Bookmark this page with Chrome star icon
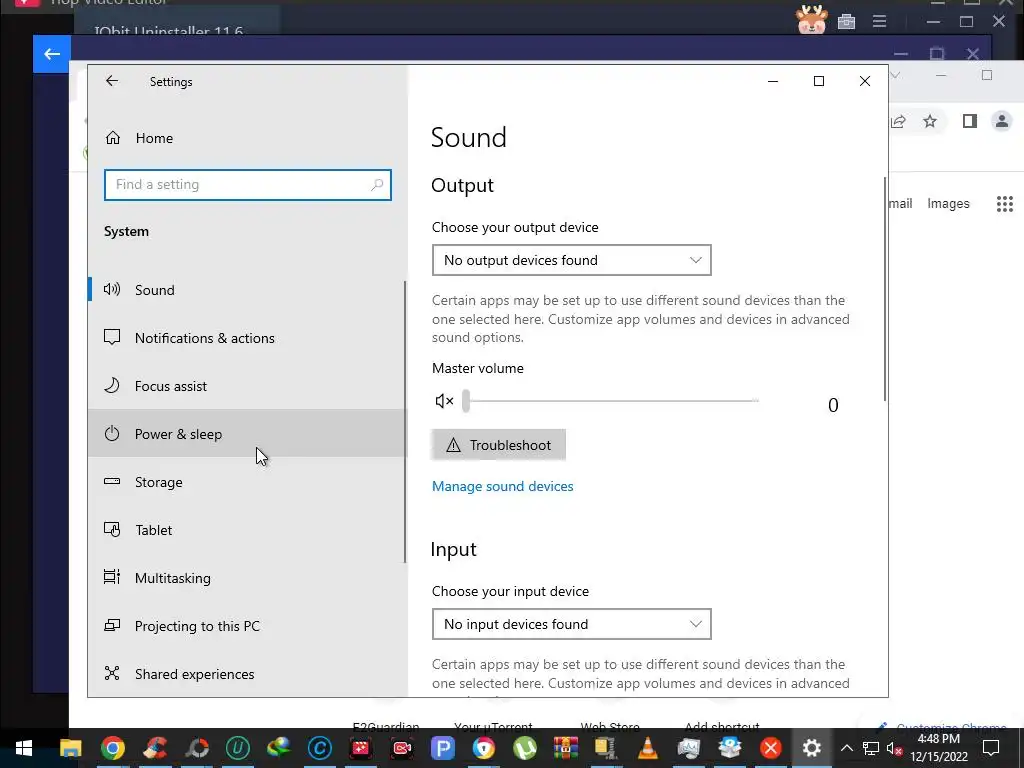1024x768 pixels. coord(930,121)
